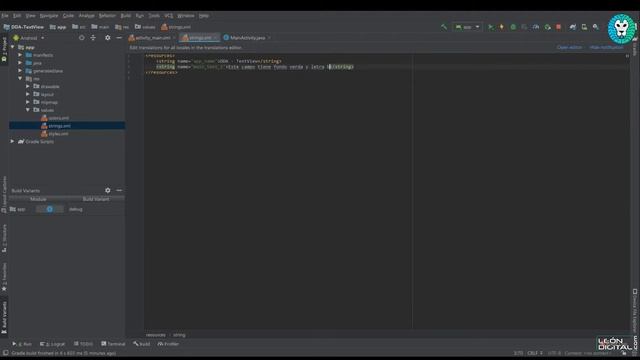640x360 pixels.
Task: Toggle the Project side tool tab
Action: (4, 49)
